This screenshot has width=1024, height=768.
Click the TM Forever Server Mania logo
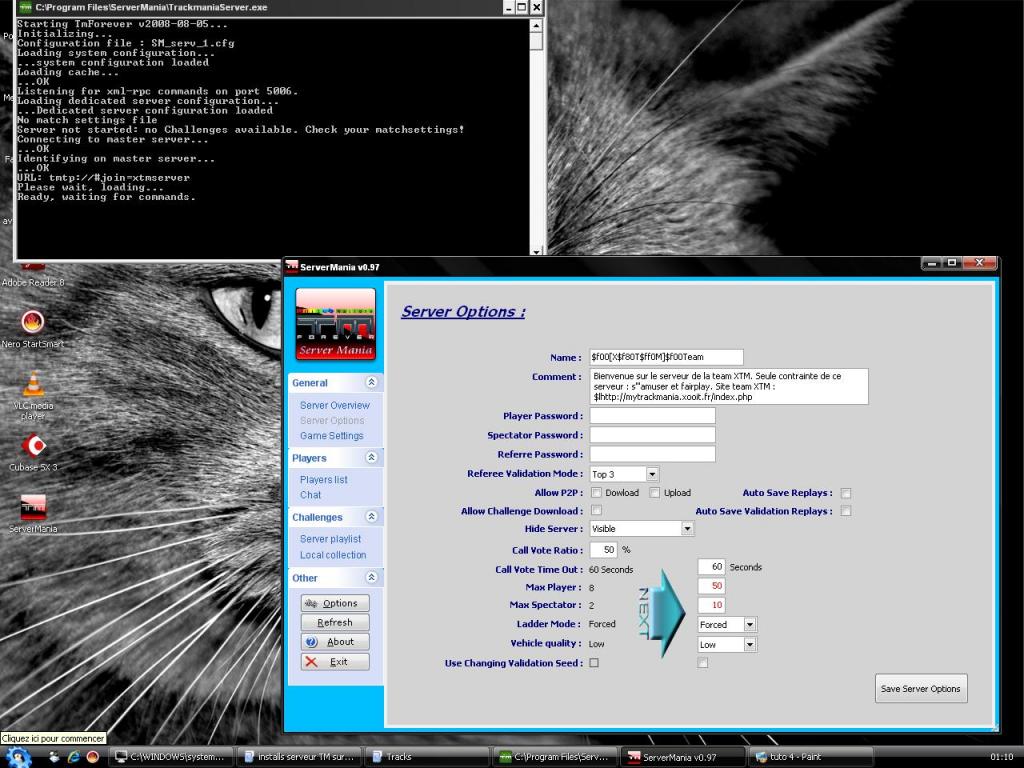pos(336,324)
